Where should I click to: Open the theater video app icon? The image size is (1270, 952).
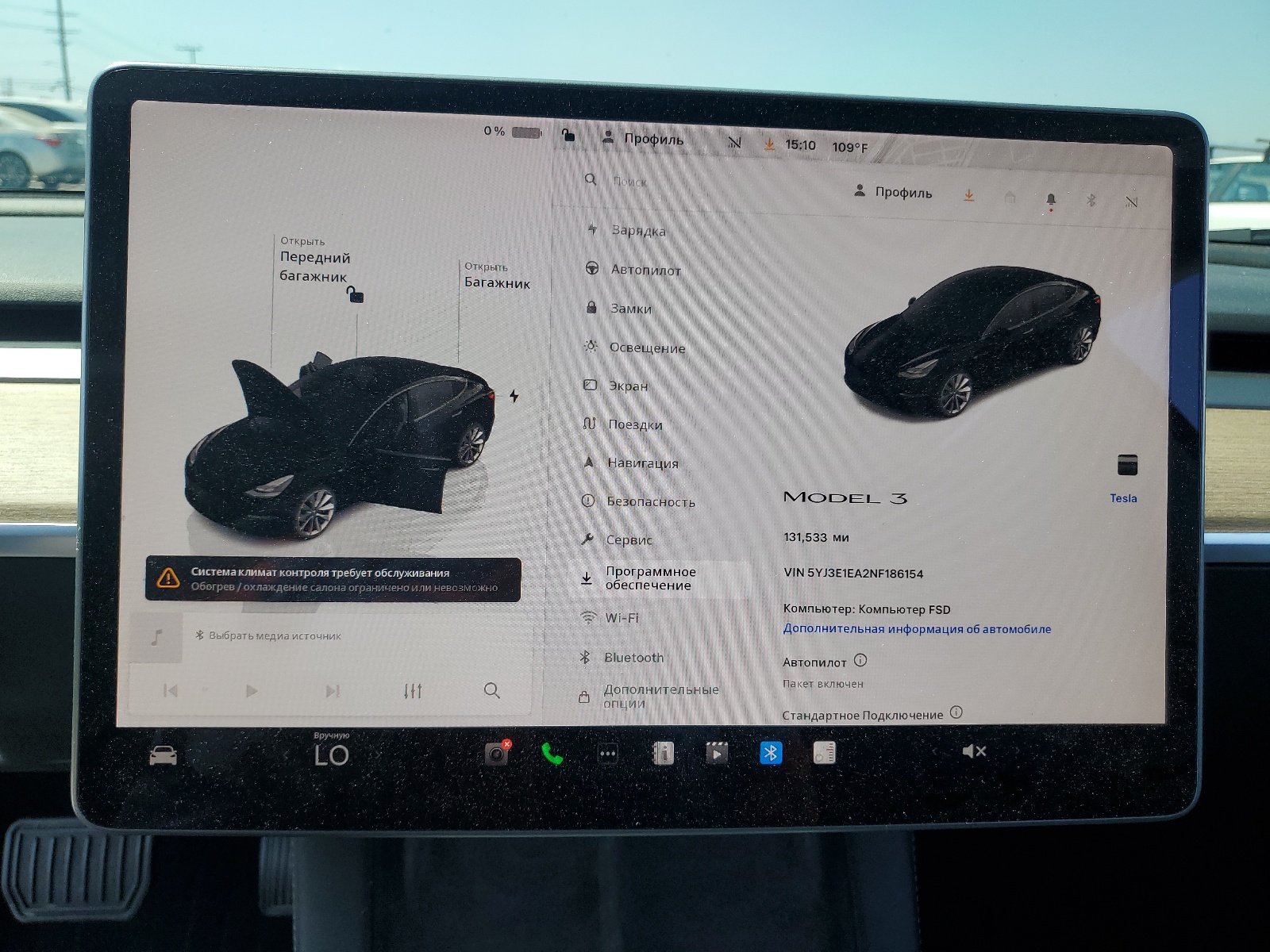pos(717,753)
